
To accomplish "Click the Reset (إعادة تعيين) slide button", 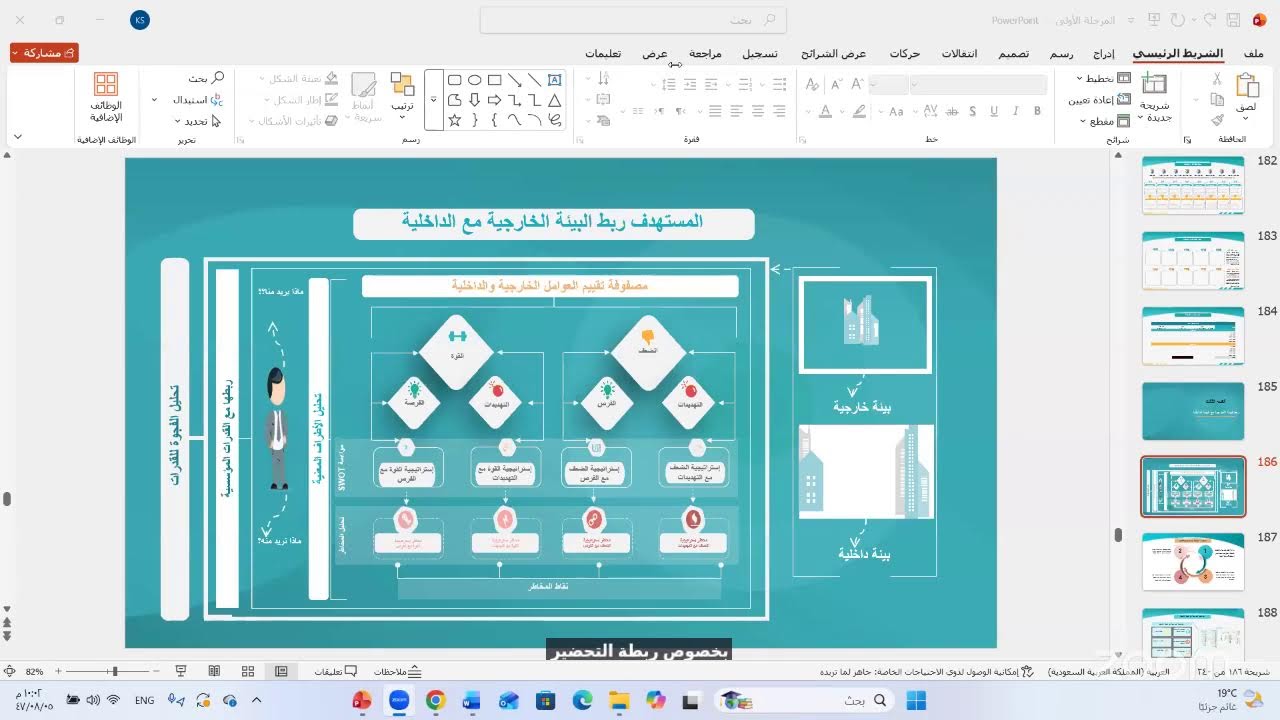I will coord(1098,100).
